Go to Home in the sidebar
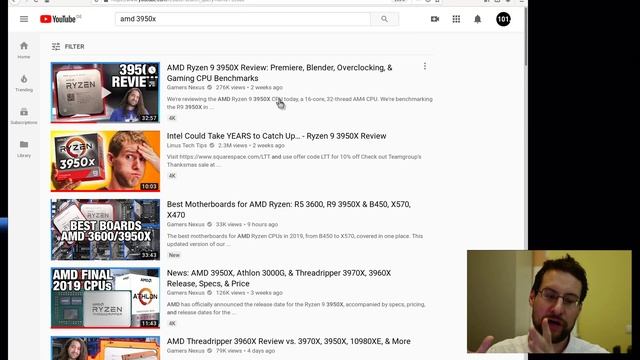Screen dimensions: 640x360 [x=24, y=50]
